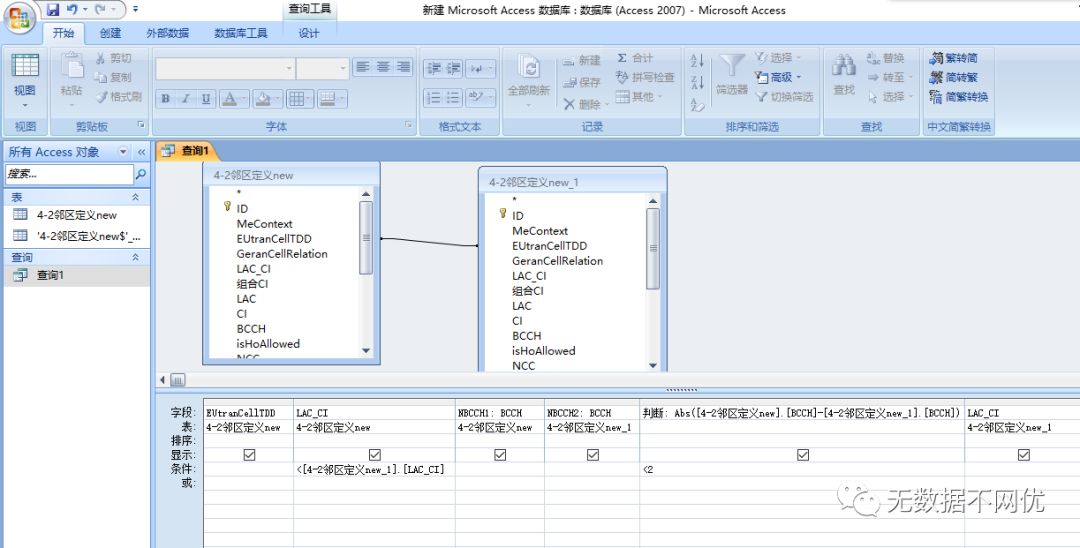Image resolution: width=1080 pixels, height=548 pixels.
Task: Toggle italic I formatting
Action: [x=185, y=98]
